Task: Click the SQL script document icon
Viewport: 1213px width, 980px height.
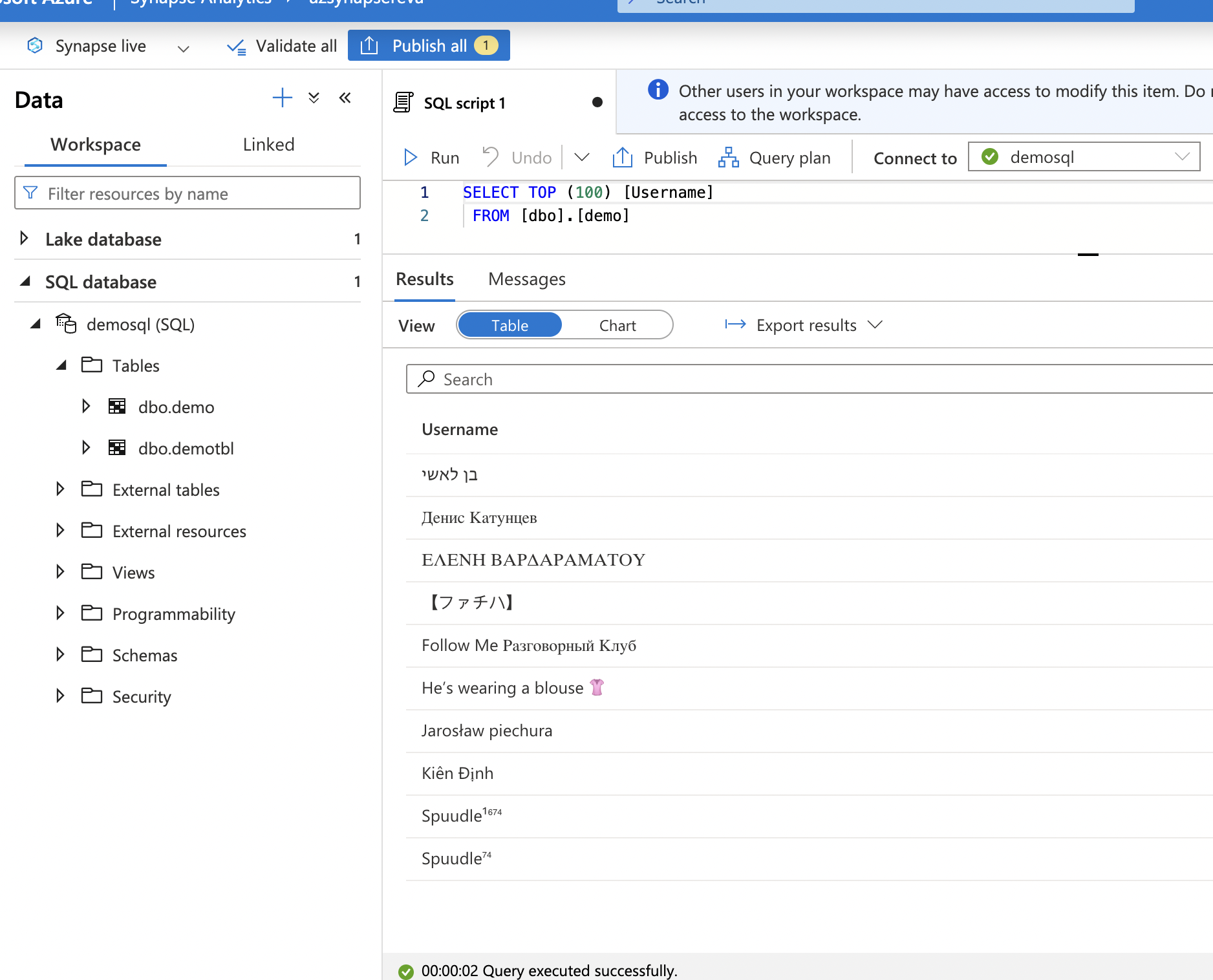Action: [x=403, y=102]
